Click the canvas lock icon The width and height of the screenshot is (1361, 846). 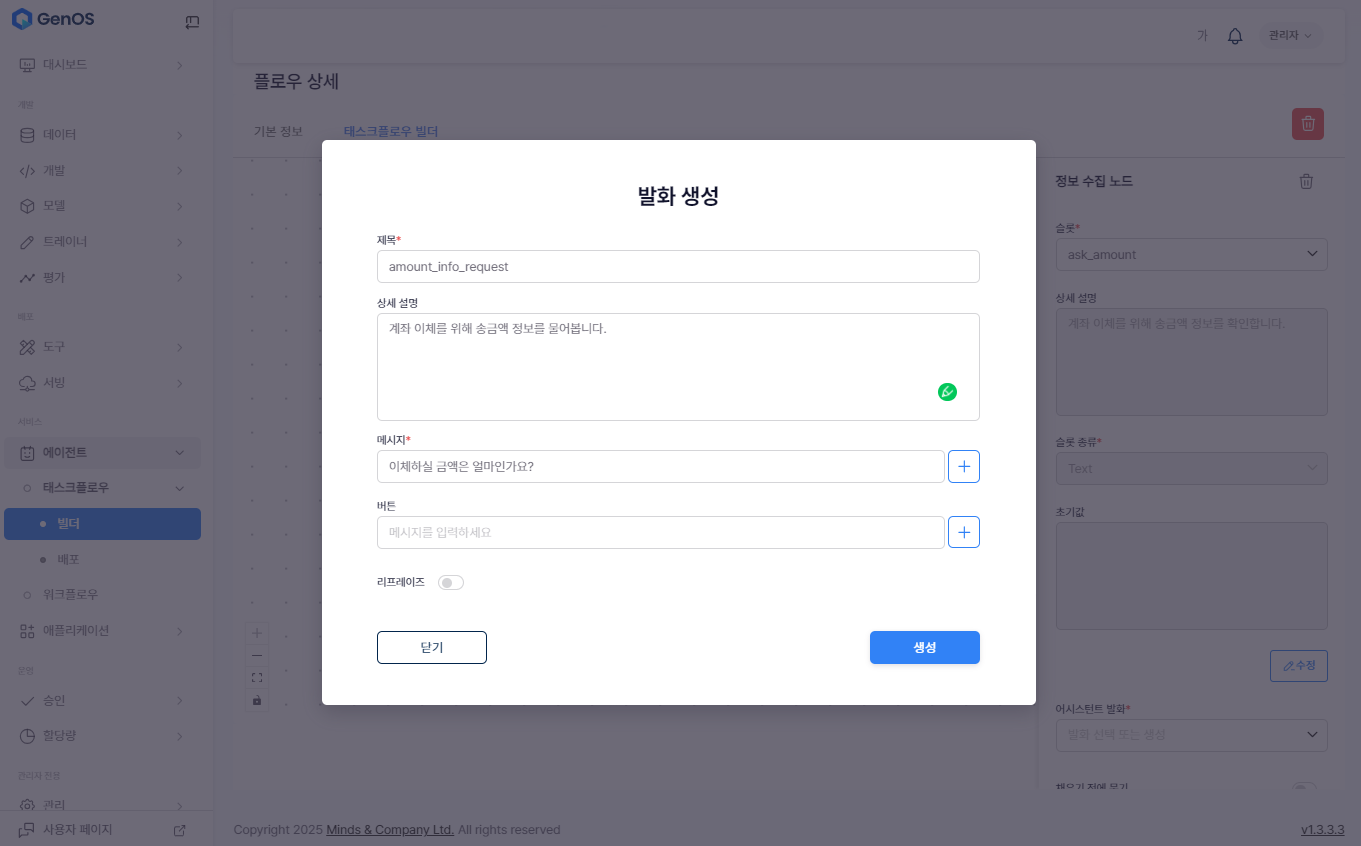(x=257, y=700)
